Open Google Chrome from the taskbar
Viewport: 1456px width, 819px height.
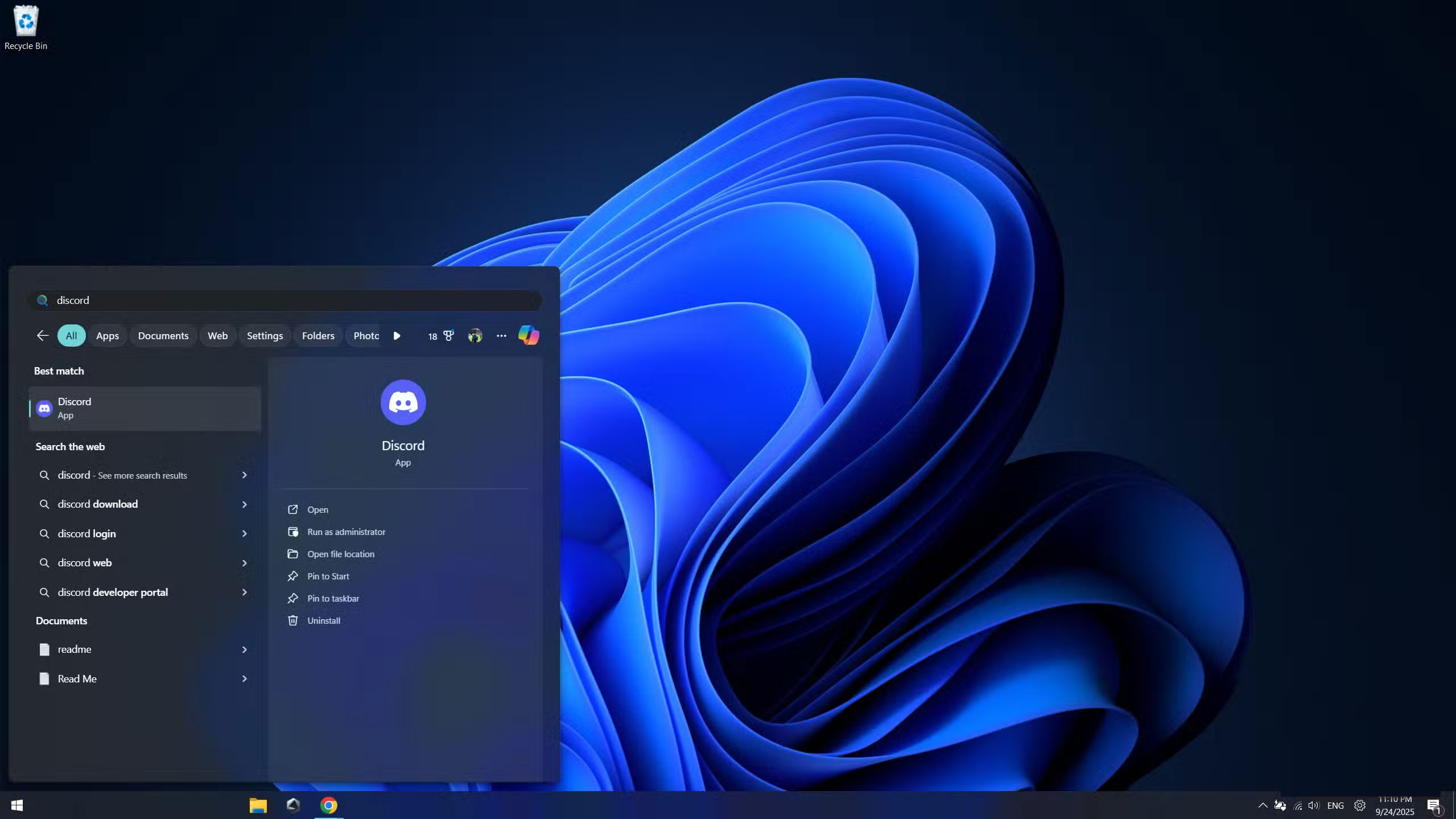click(328, 805)
